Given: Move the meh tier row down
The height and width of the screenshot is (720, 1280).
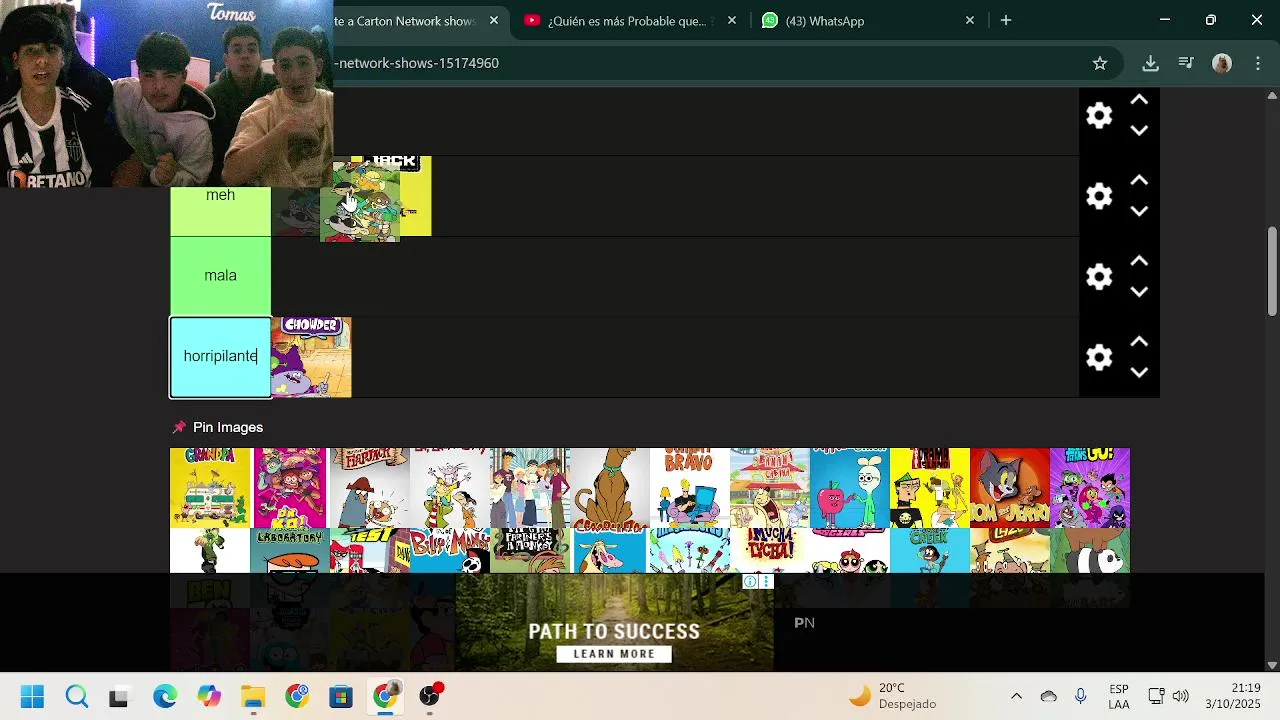Looking at the screenshot, I should click(1139, 211).
